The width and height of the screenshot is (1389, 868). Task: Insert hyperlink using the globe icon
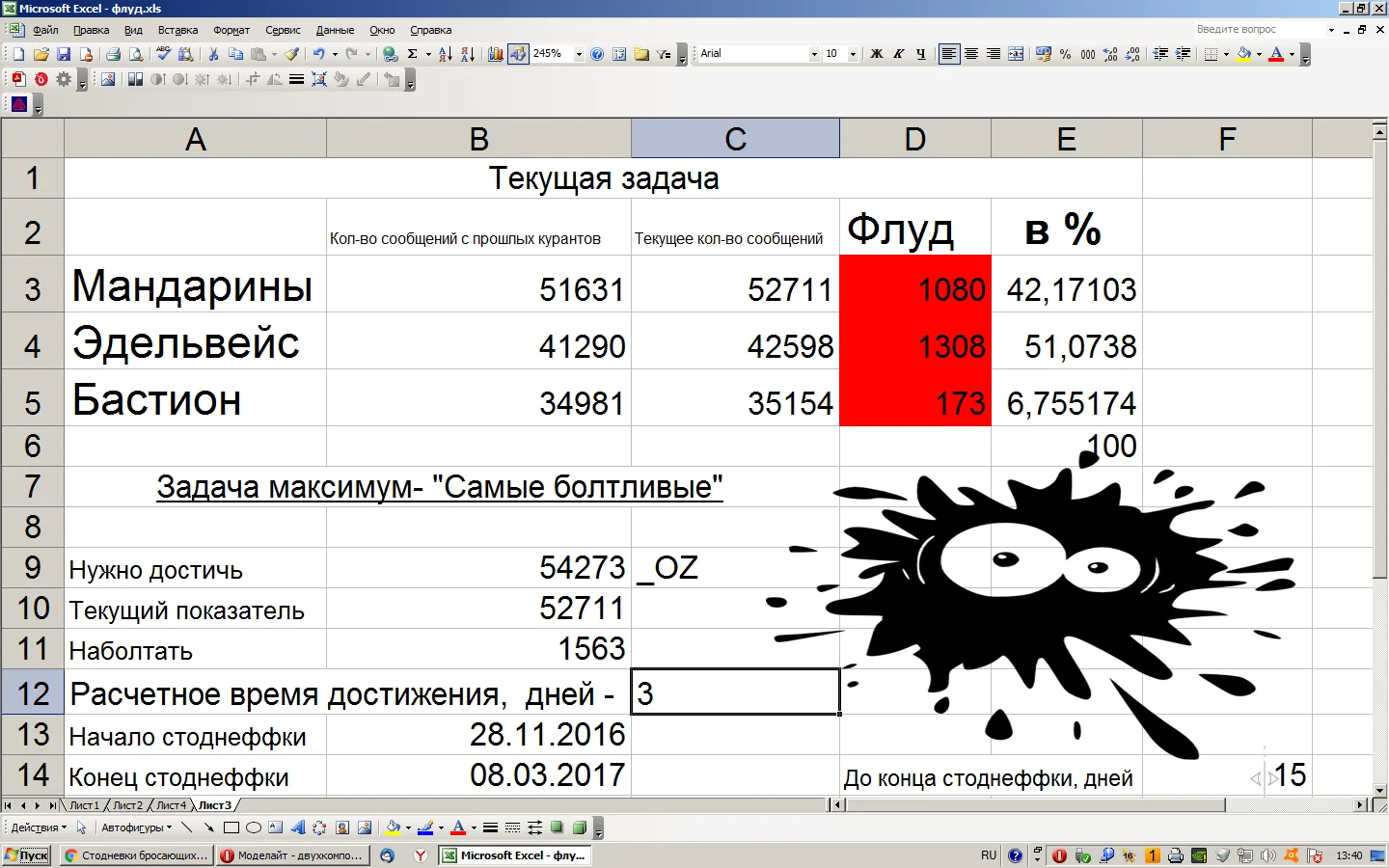tap(390, 54)
